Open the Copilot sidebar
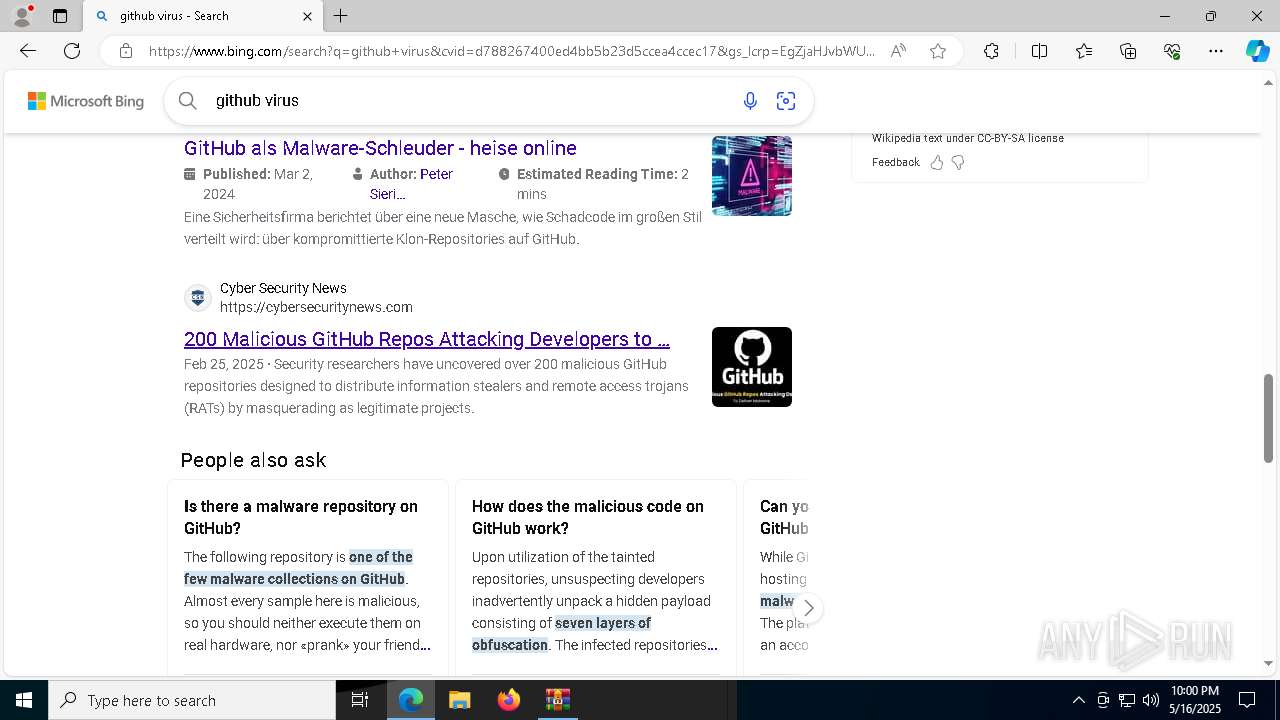 coord(1257,51)
